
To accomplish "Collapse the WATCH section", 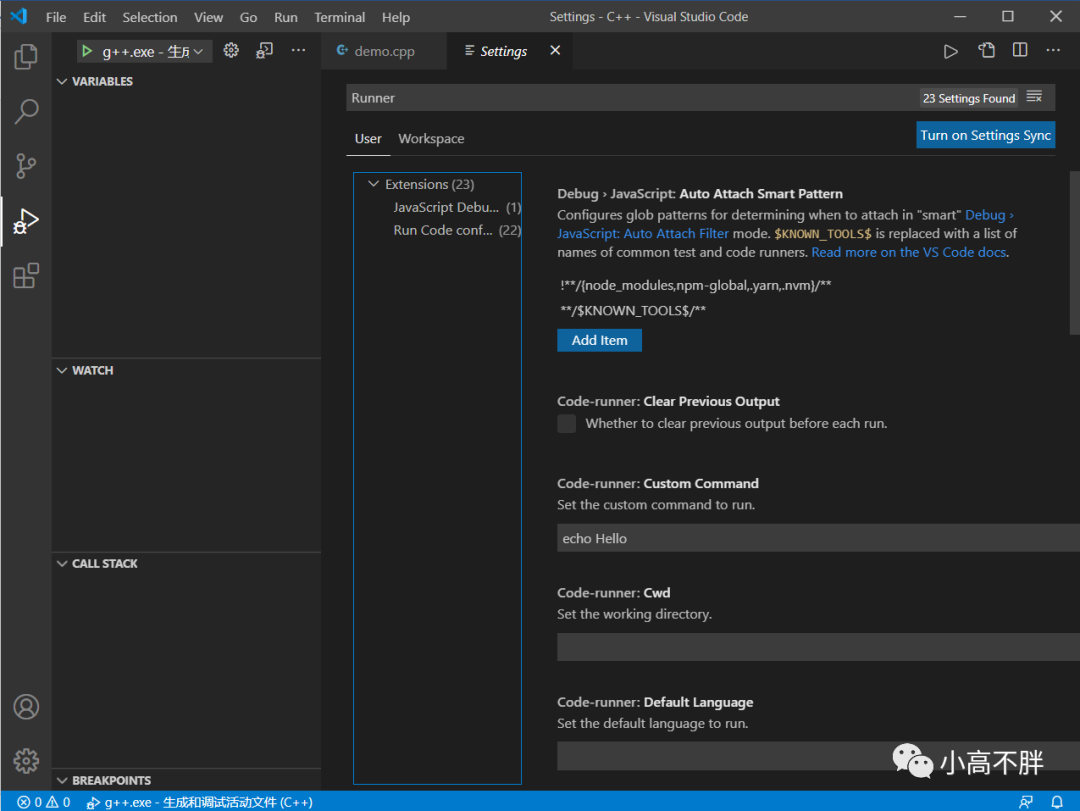I will click(62, 371).
